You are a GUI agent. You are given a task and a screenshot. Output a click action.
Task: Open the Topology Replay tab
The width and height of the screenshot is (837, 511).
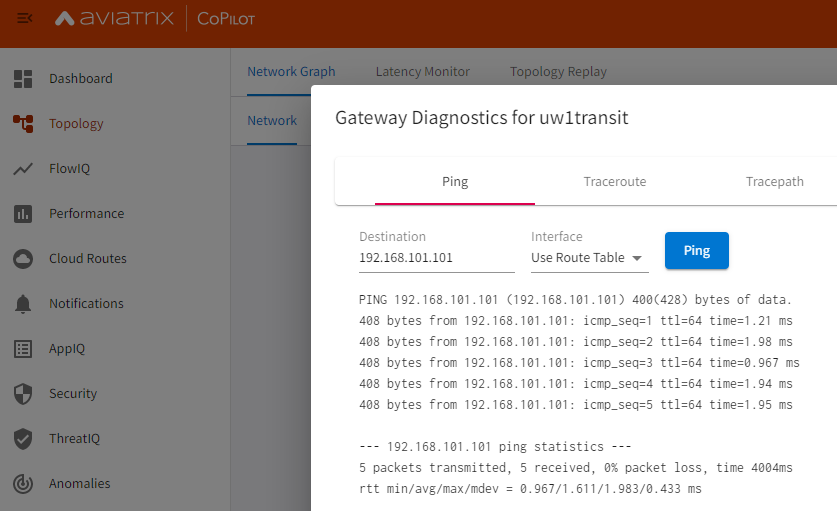click(x=558, y=72)
